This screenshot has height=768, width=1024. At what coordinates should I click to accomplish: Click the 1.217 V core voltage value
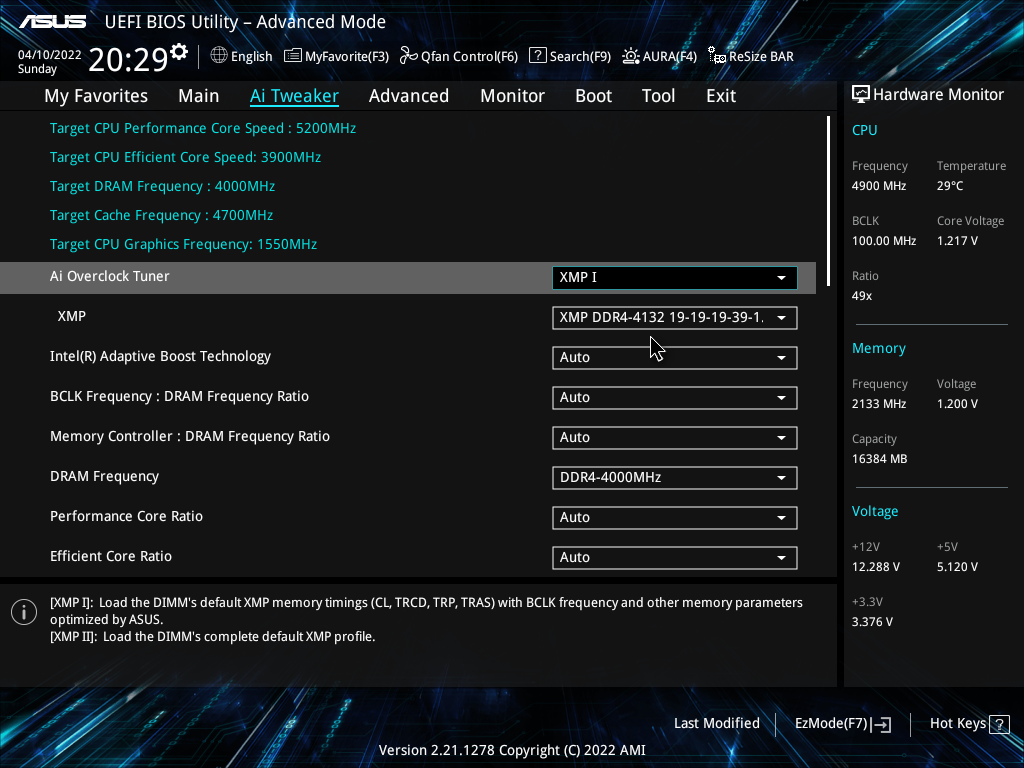pos(957,241)
